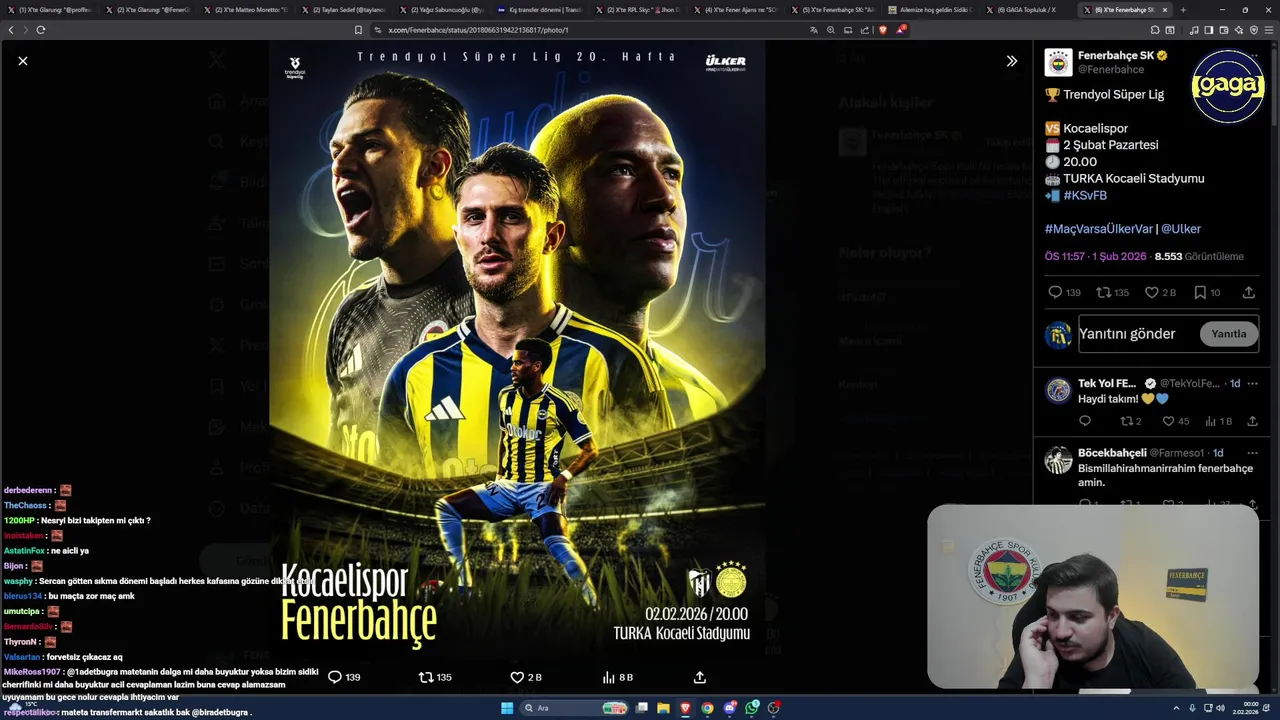The width and height of the screenshot is (1280, 720).
Task: Click share icon on Tek Yol FE comment
Action: coord(1252,421)
